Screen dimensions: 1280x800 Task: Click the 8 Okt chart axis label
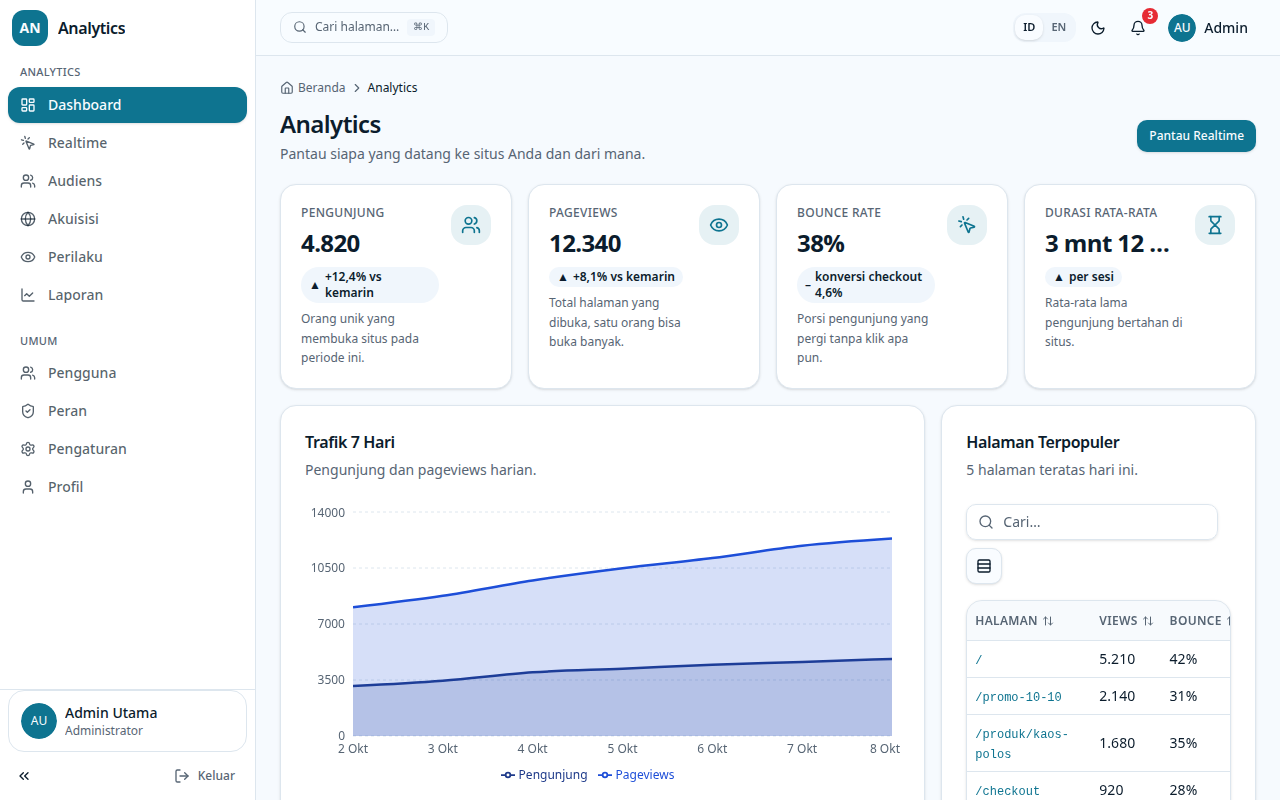coord(883,749)
